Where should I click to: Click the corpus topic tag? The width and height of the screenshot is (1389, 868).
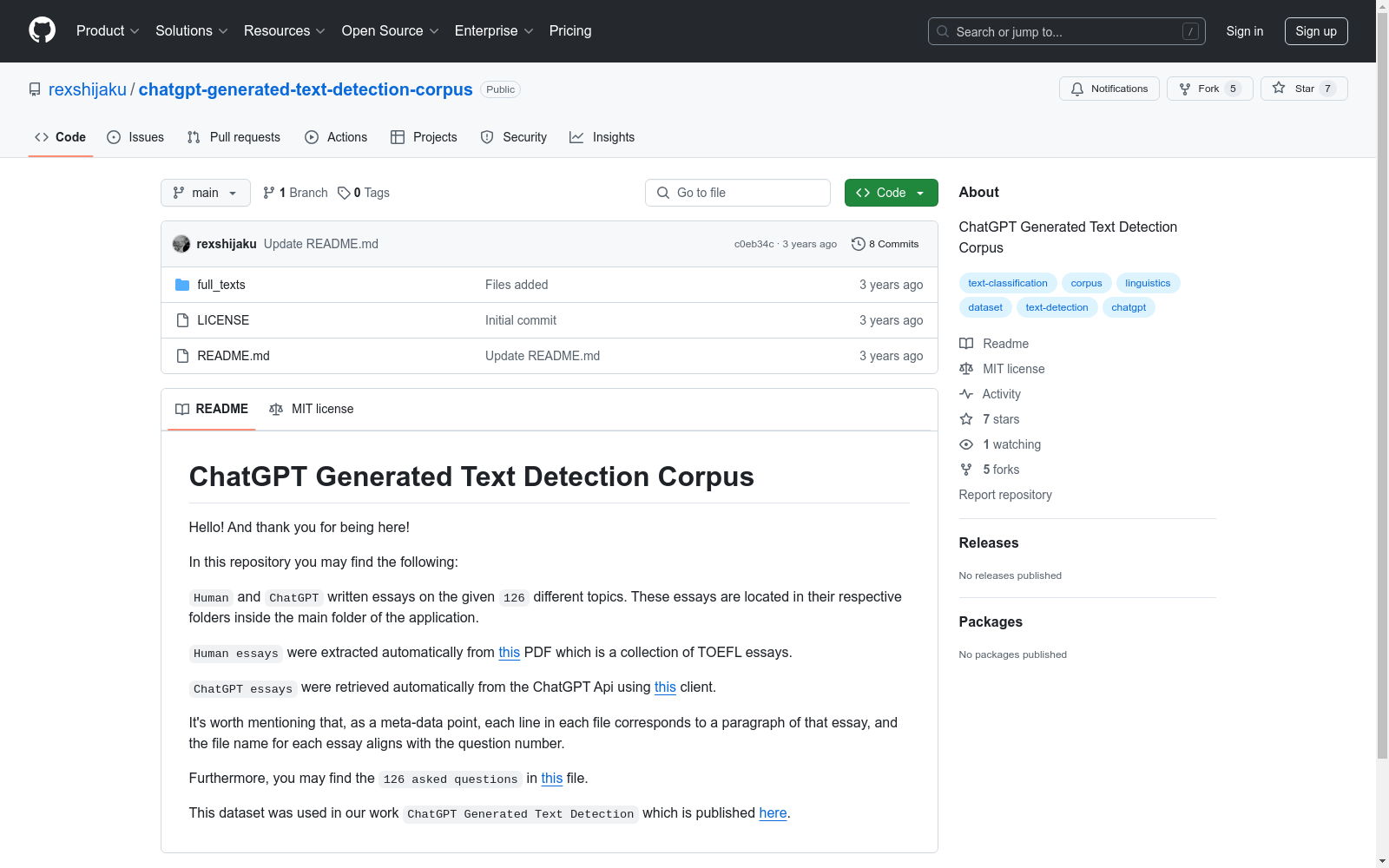(1086, 283)
